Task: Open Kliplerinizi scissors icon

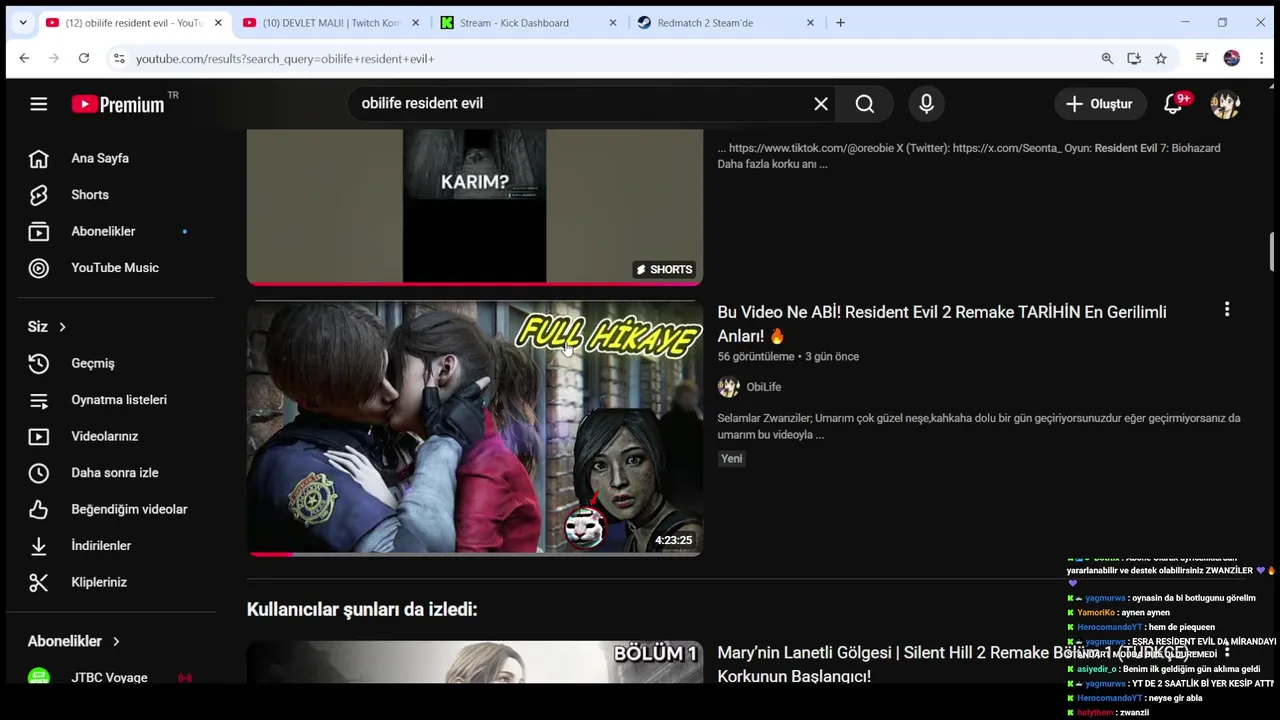Action: click(x=38, y=582)
